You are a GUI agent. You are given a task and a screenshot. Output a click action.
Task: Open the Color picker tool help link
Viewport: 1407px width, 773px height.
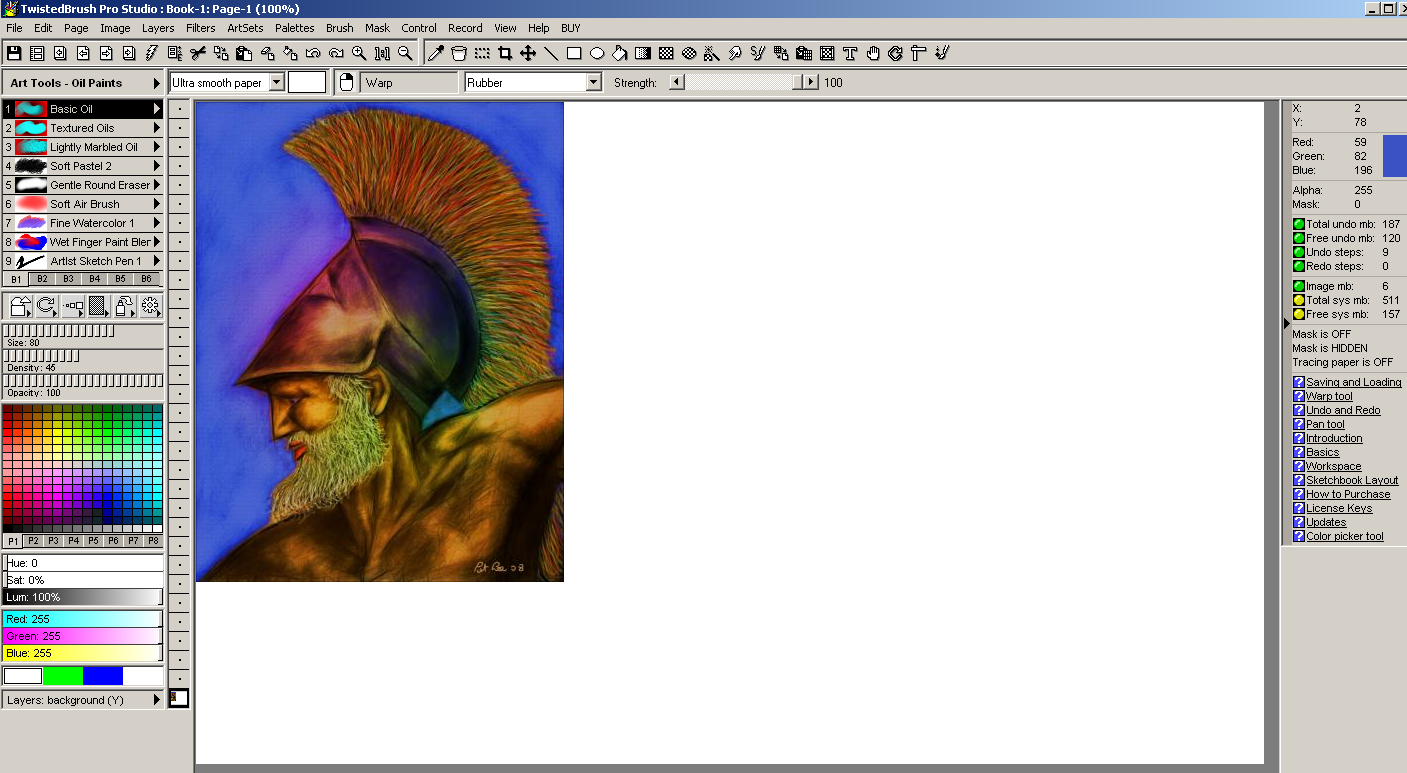[1345, 536]
